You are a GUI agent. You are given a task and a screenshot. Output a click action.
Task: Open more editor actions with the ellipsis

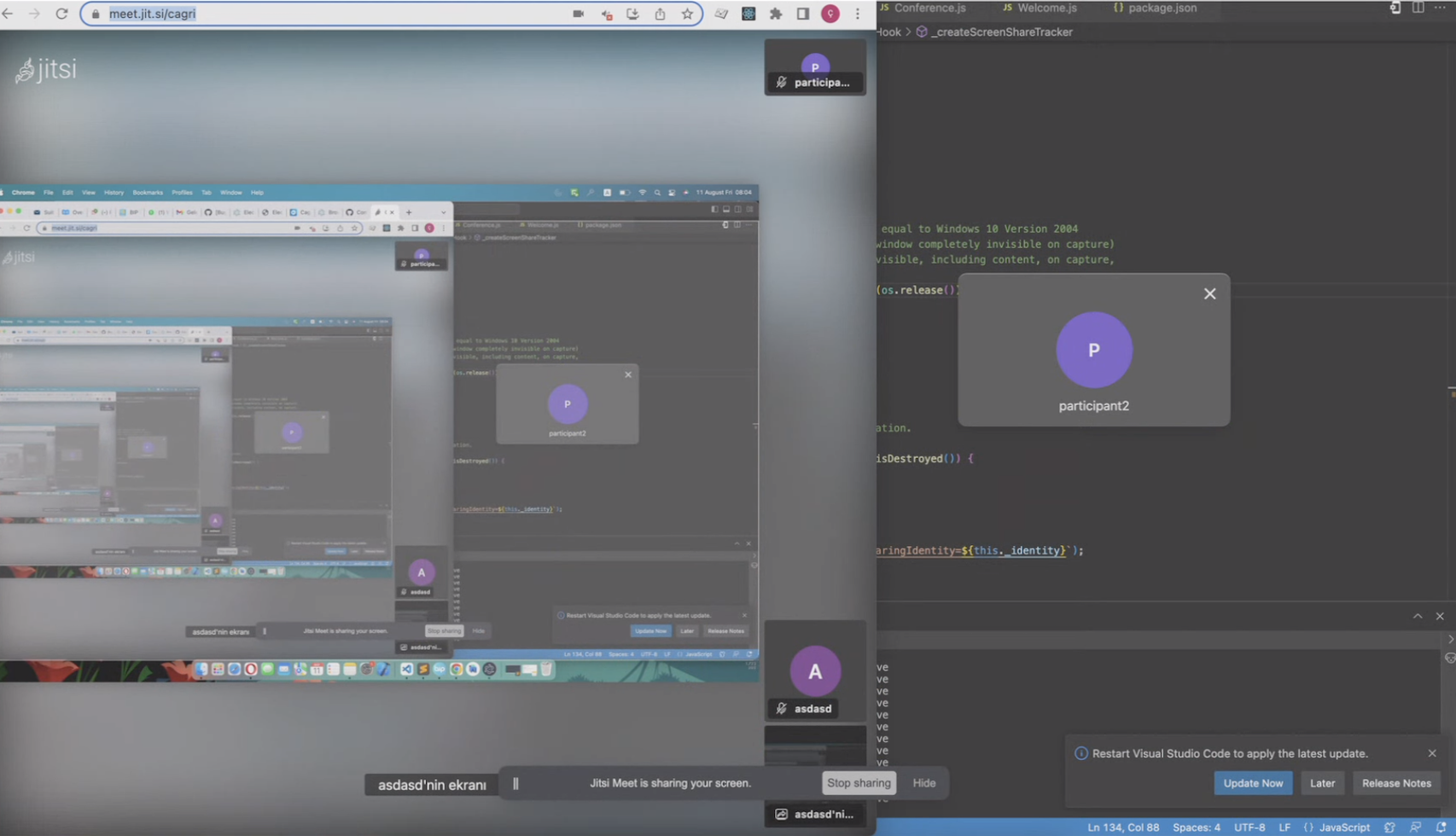click(x=1441, y=8)
